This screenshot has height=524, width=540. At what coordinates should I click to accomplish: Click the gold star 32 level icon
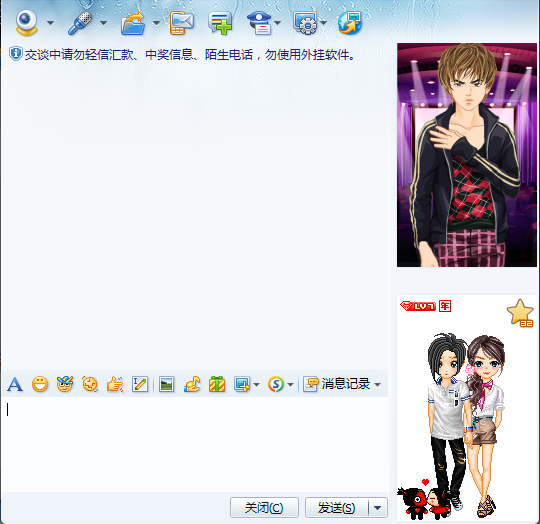click(520, 313)
